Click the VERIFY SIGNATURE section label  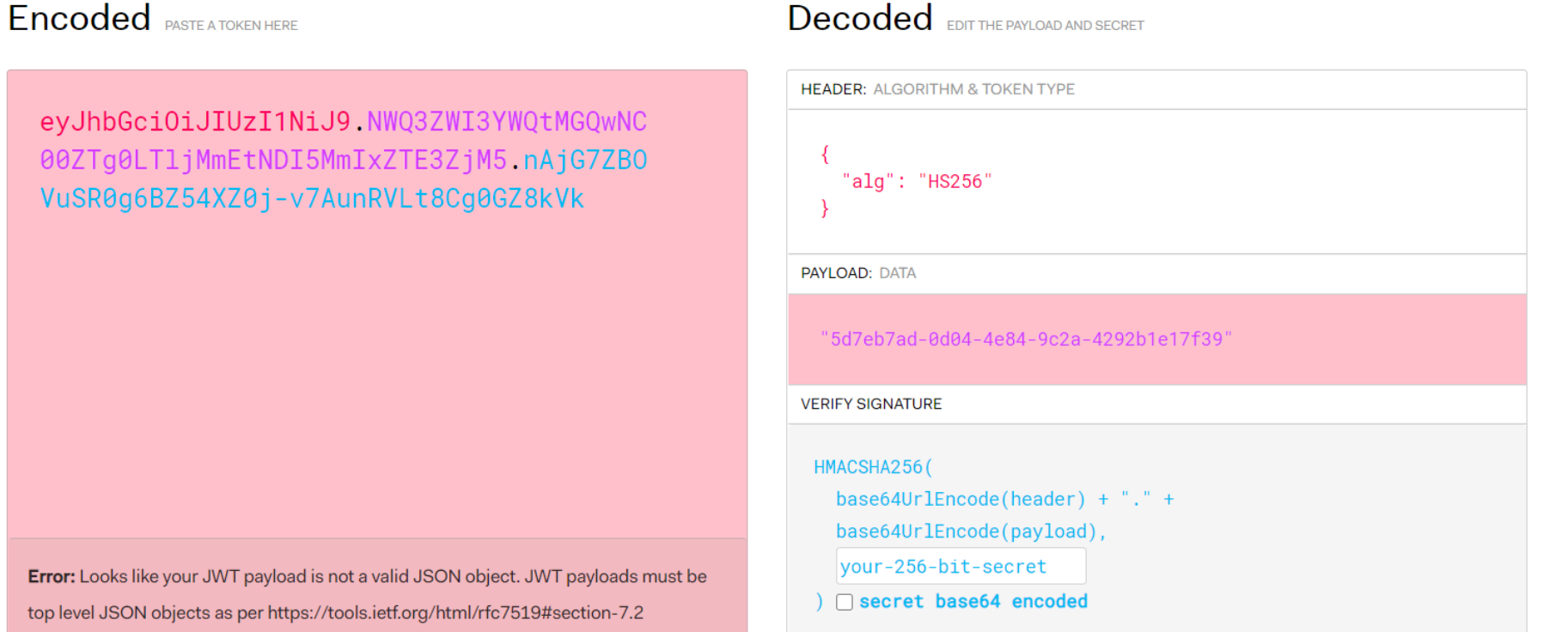[871, 404]
